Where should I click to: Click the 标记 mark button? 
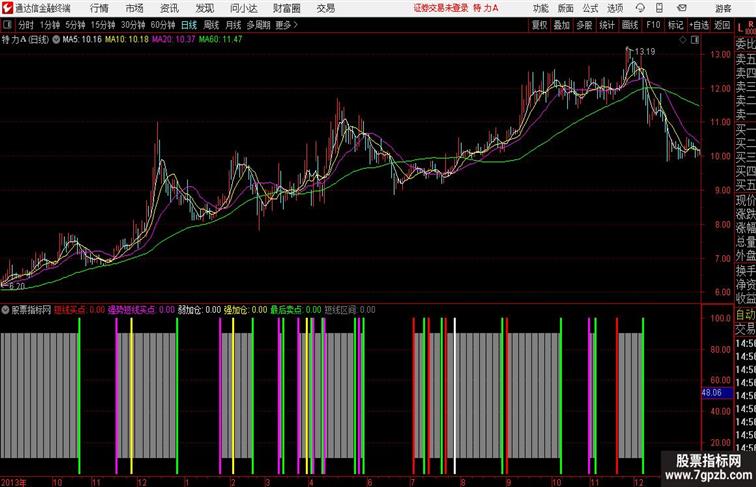(x=675, y=25)
